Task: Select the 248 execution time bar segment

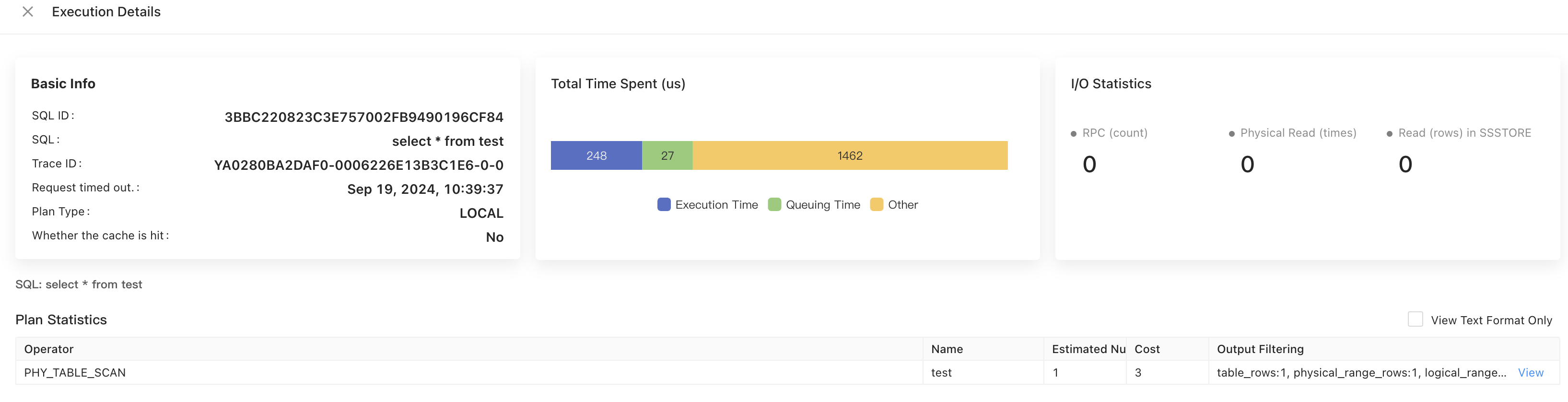Action: (x=596, y=155)
